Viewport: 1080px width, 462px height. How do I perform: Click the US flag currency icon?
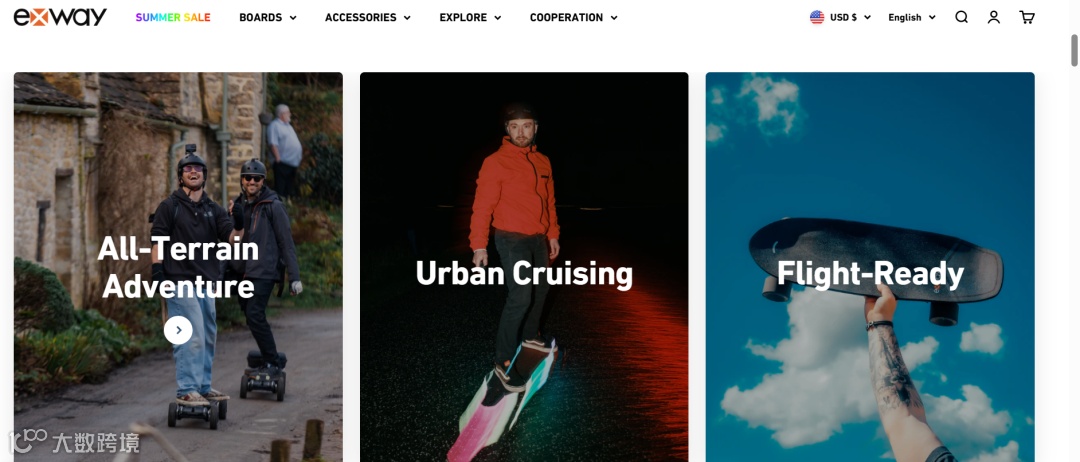coord(817,17)
